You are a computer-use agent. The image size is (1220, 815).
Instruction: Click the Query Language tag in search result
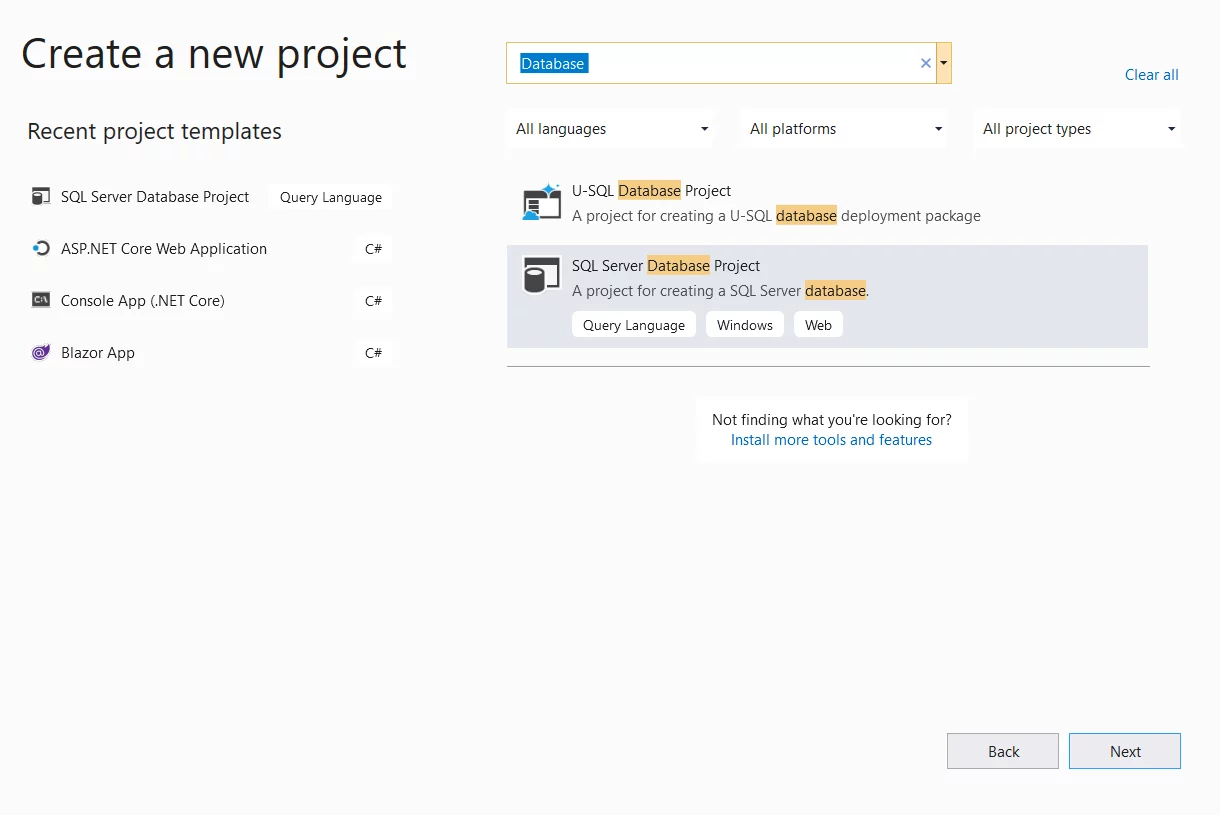pos(634,325)
